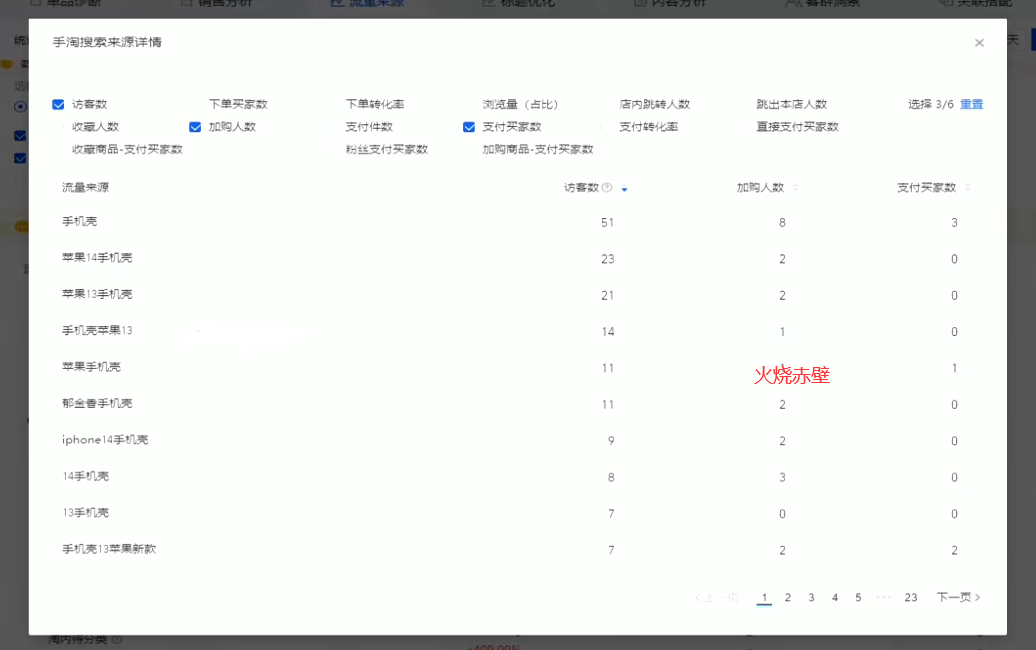Viewport: 1036px width, 650px height.
Task: Go to page 1 in pagination
Action: pyautogui.click(x=764, y=597)
